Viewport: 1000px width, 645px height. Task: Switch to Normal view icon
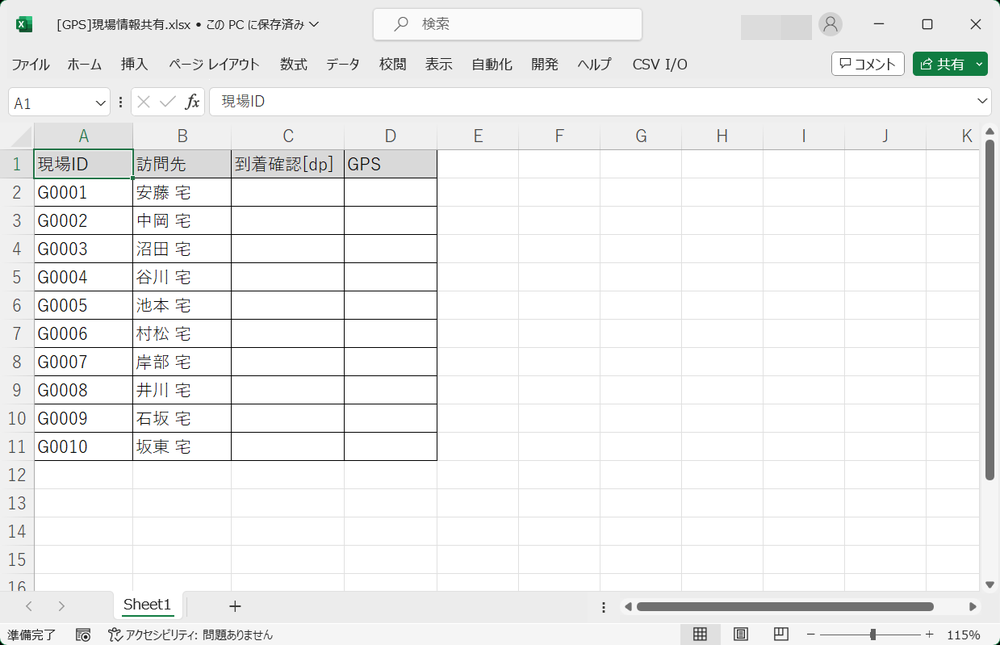700,634
